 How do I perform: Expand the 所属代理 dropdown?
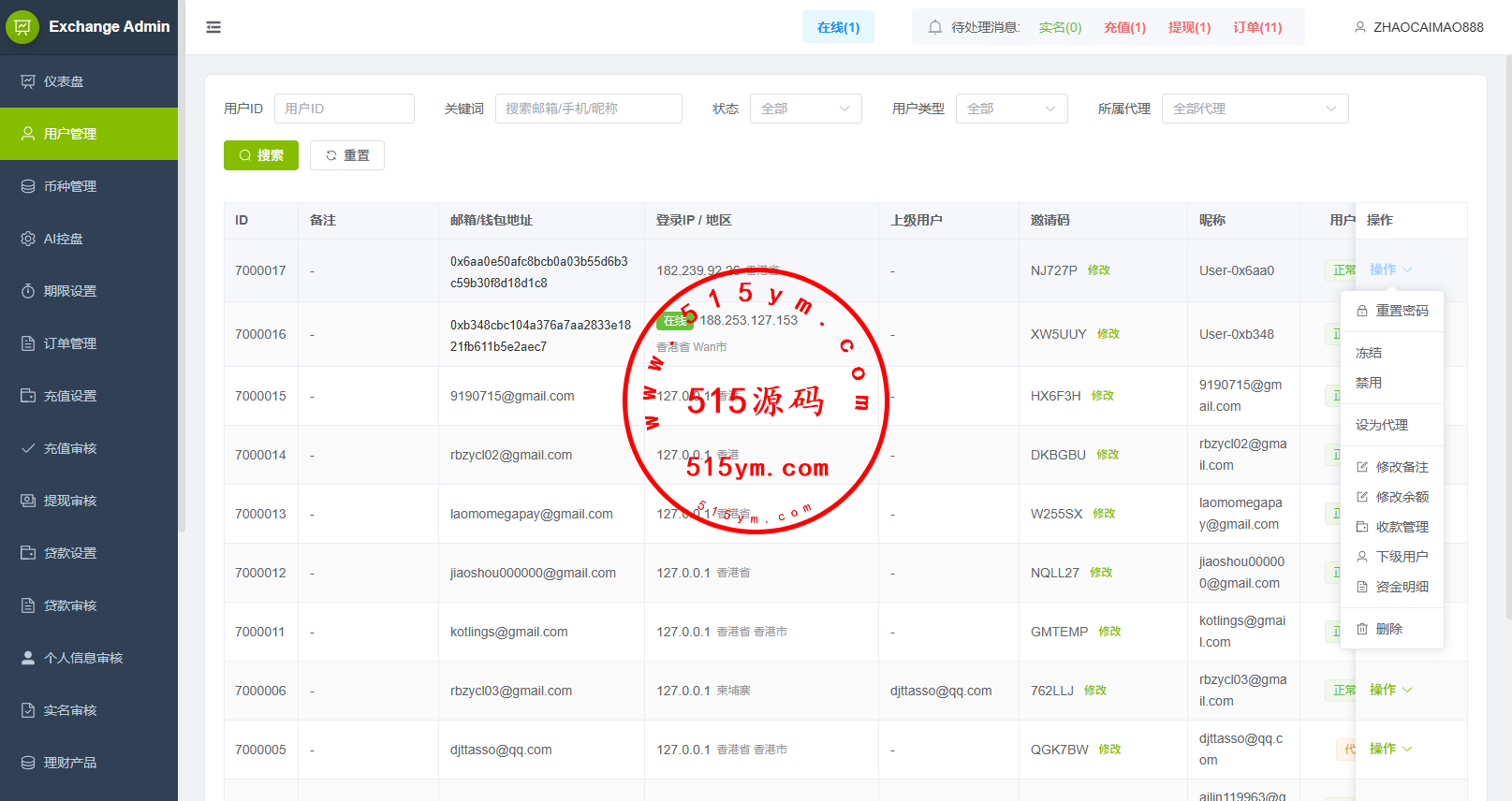click(1255, 109)
